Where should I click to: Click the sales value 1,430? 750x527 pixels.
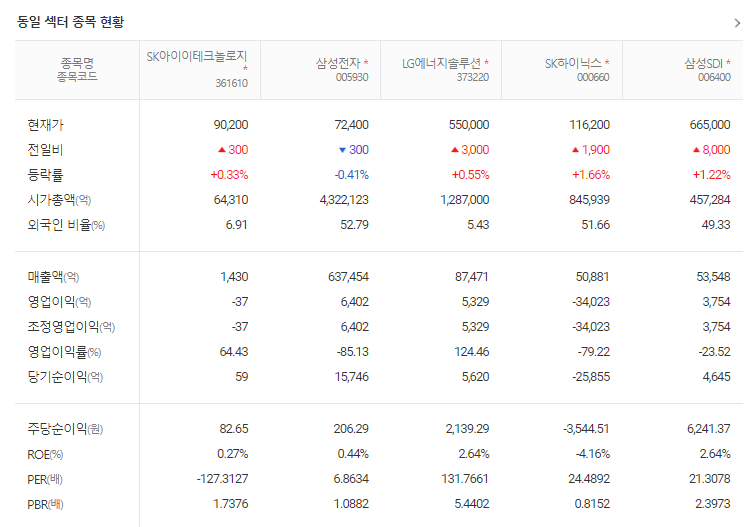(234, 276)
